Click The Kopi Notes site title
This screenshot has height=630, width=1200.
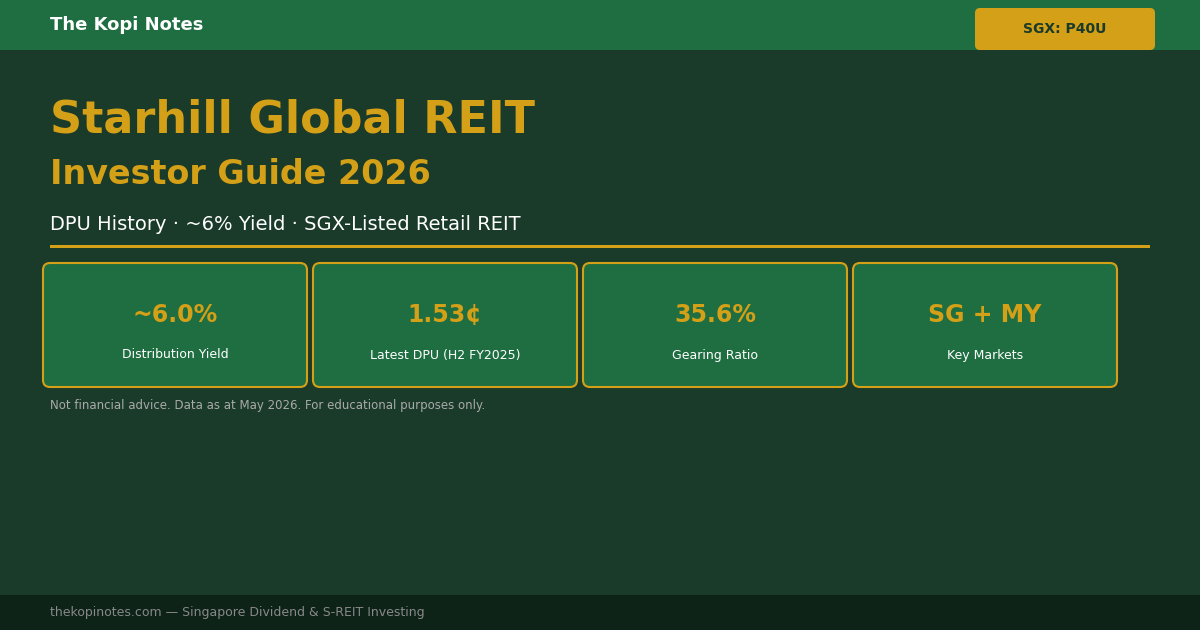pos(126,25)
